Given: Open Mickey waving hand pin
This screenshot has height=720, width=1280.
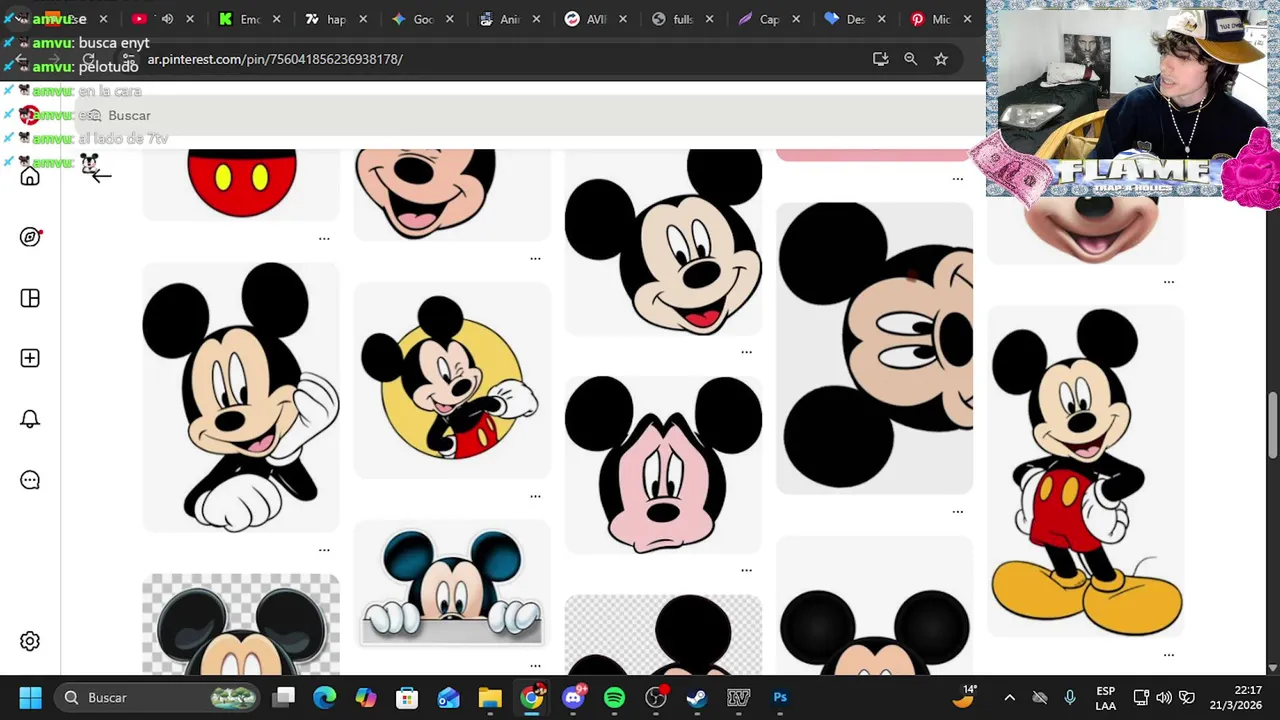Looking at the screenshot, I should tap(240, 397).
